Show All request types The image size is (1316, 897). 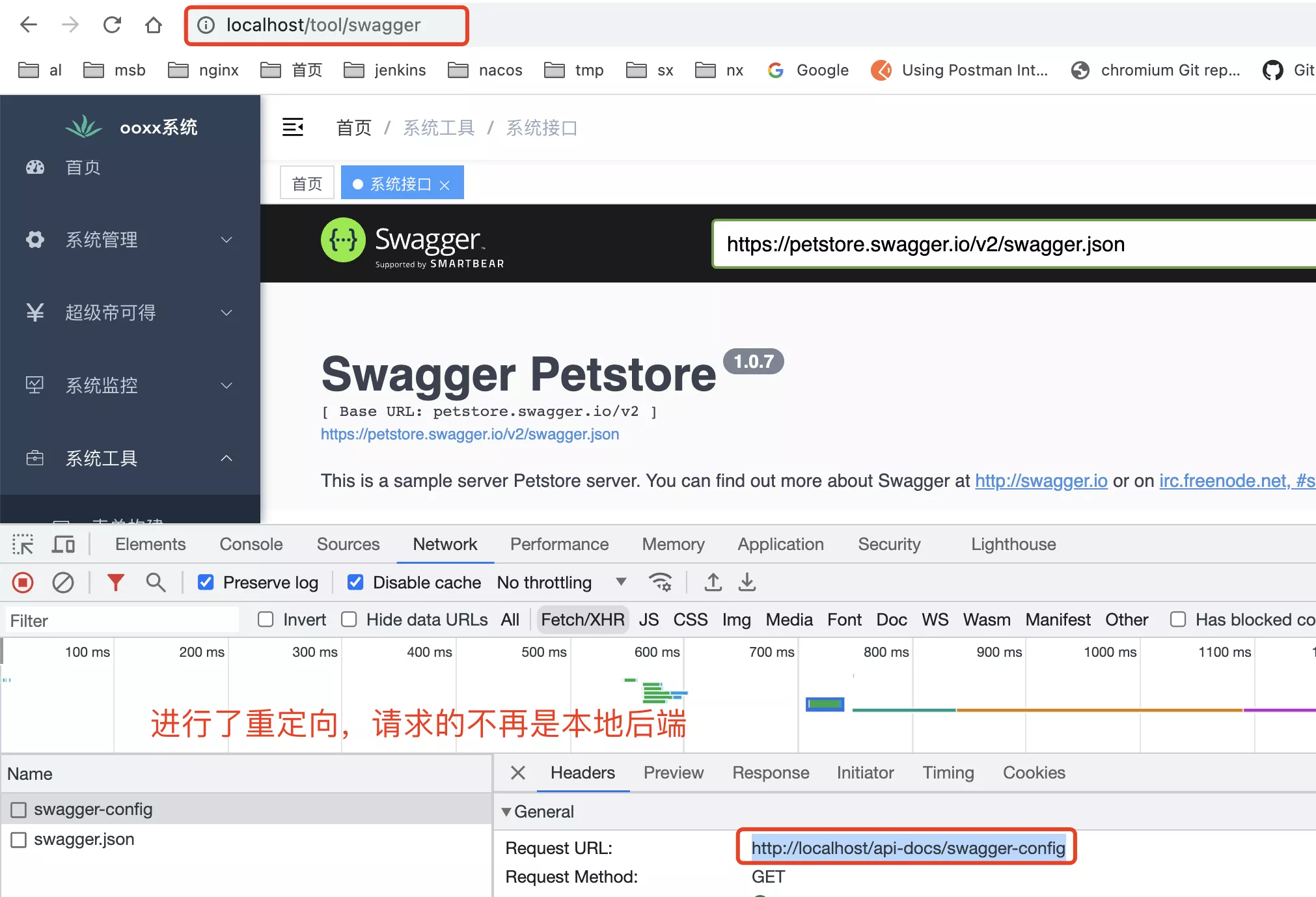(510, 620)
